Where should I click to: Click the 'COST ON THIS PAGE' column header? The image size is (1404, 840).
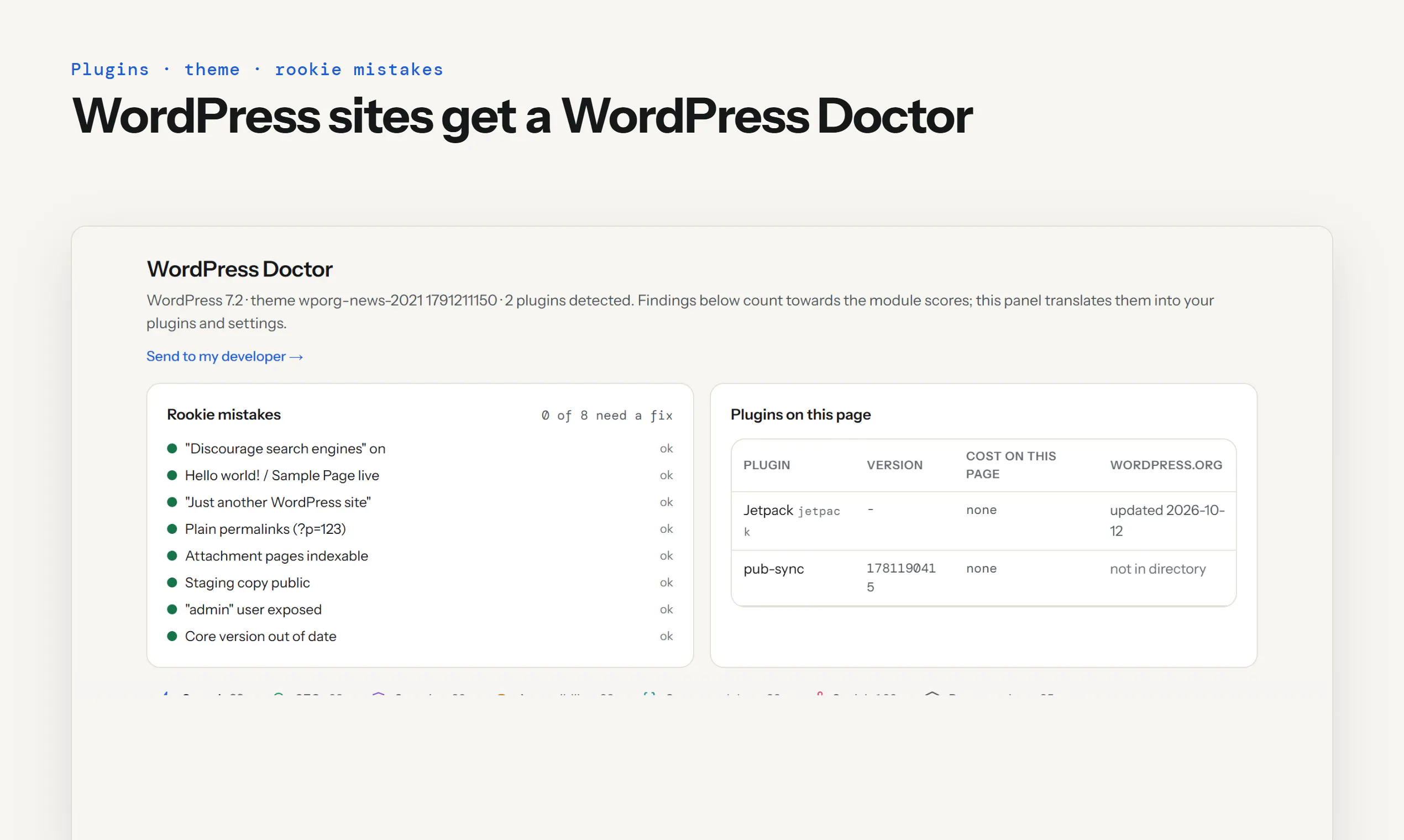[x=1010, y=465]
